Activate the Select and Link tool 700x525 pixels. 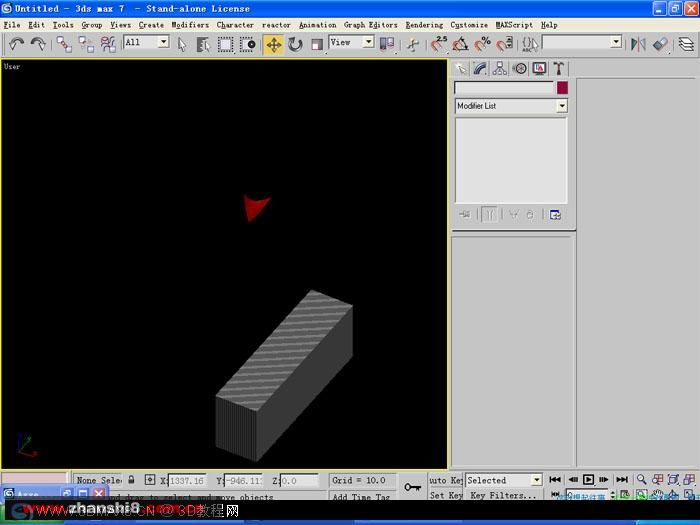(64, 44)
